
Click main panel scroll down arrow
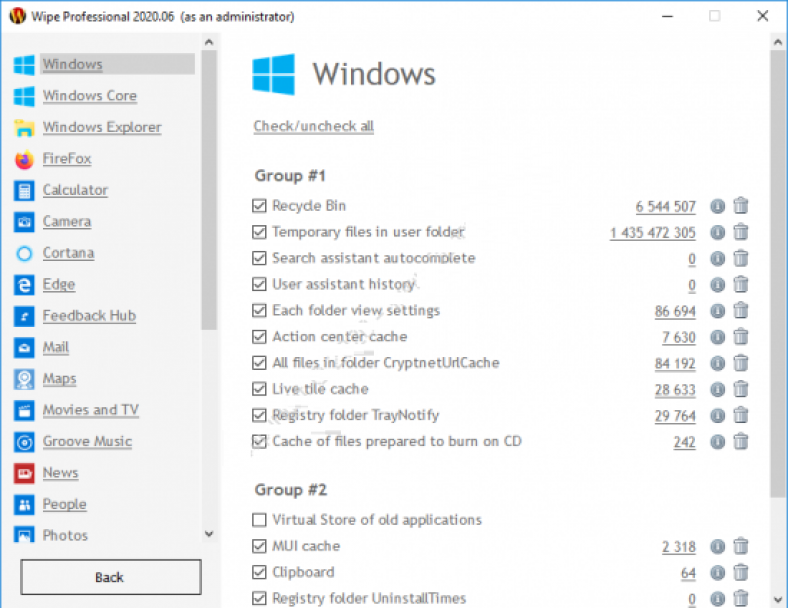coord(778,599)
